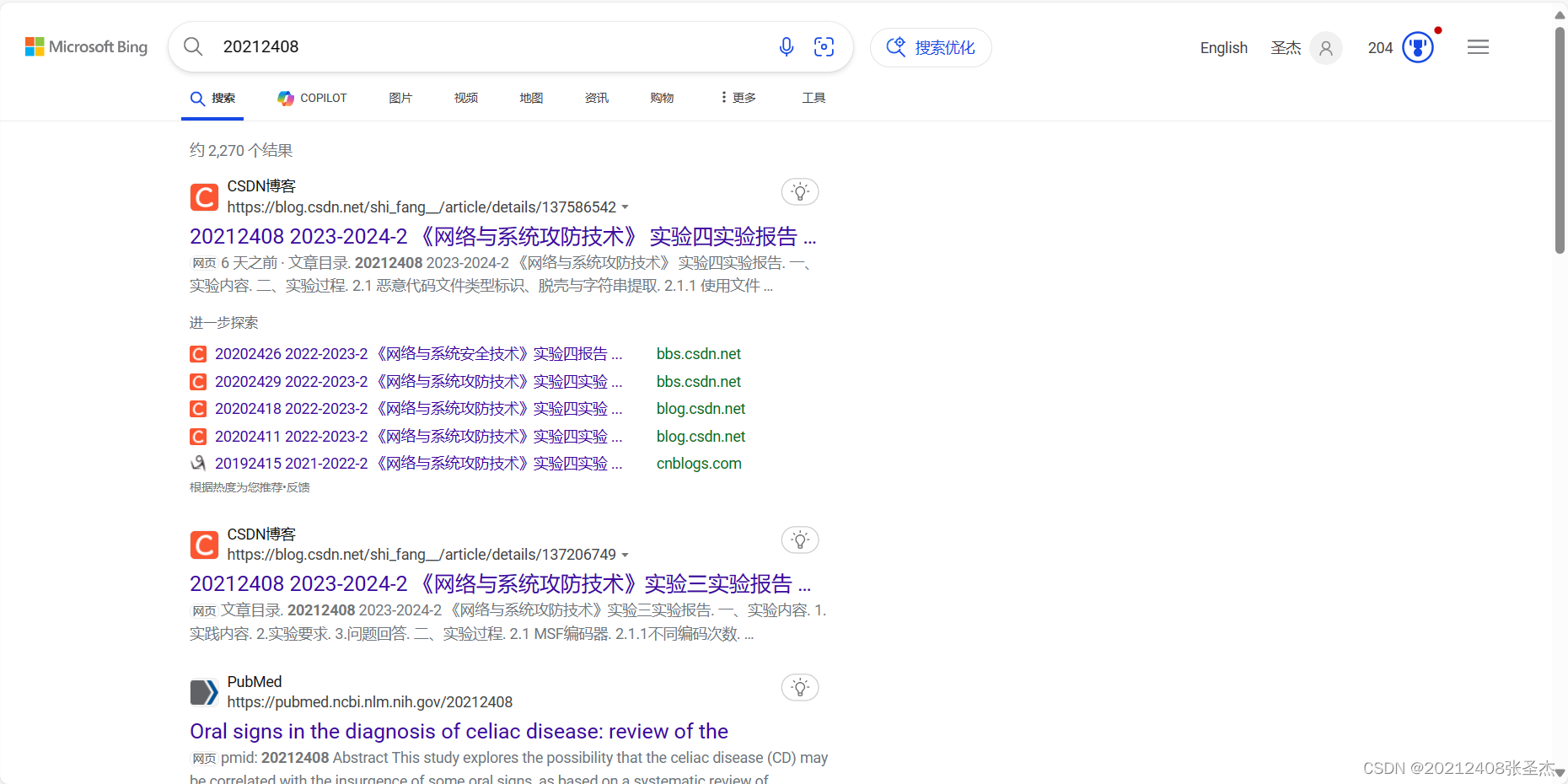Start voice search with microphone icon
Image resolution: width=1568 pixels, height=784 pixels.
[787, 46]
